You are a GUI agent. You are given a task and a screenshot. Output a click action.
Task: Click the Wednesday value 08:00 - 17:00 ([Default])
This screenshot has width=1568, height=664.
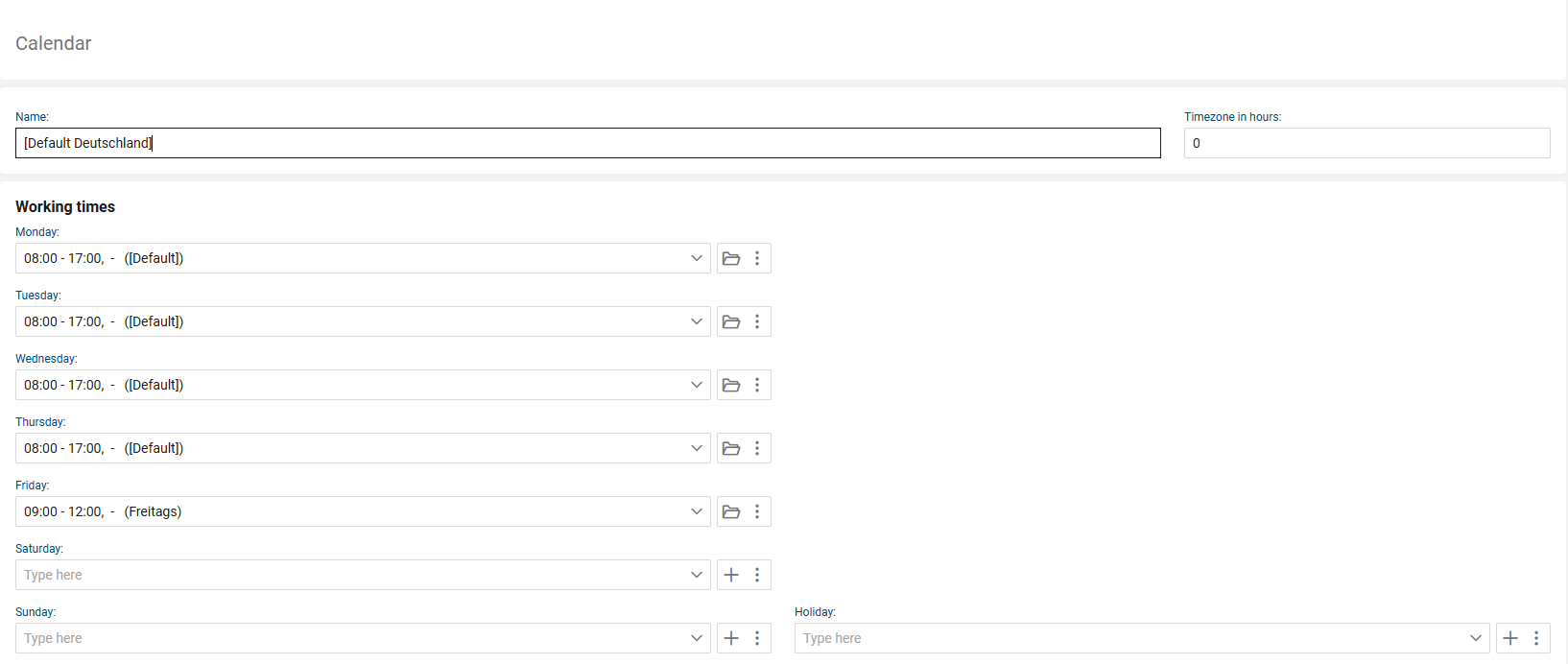pyautogui.click(x=104, y=385)
